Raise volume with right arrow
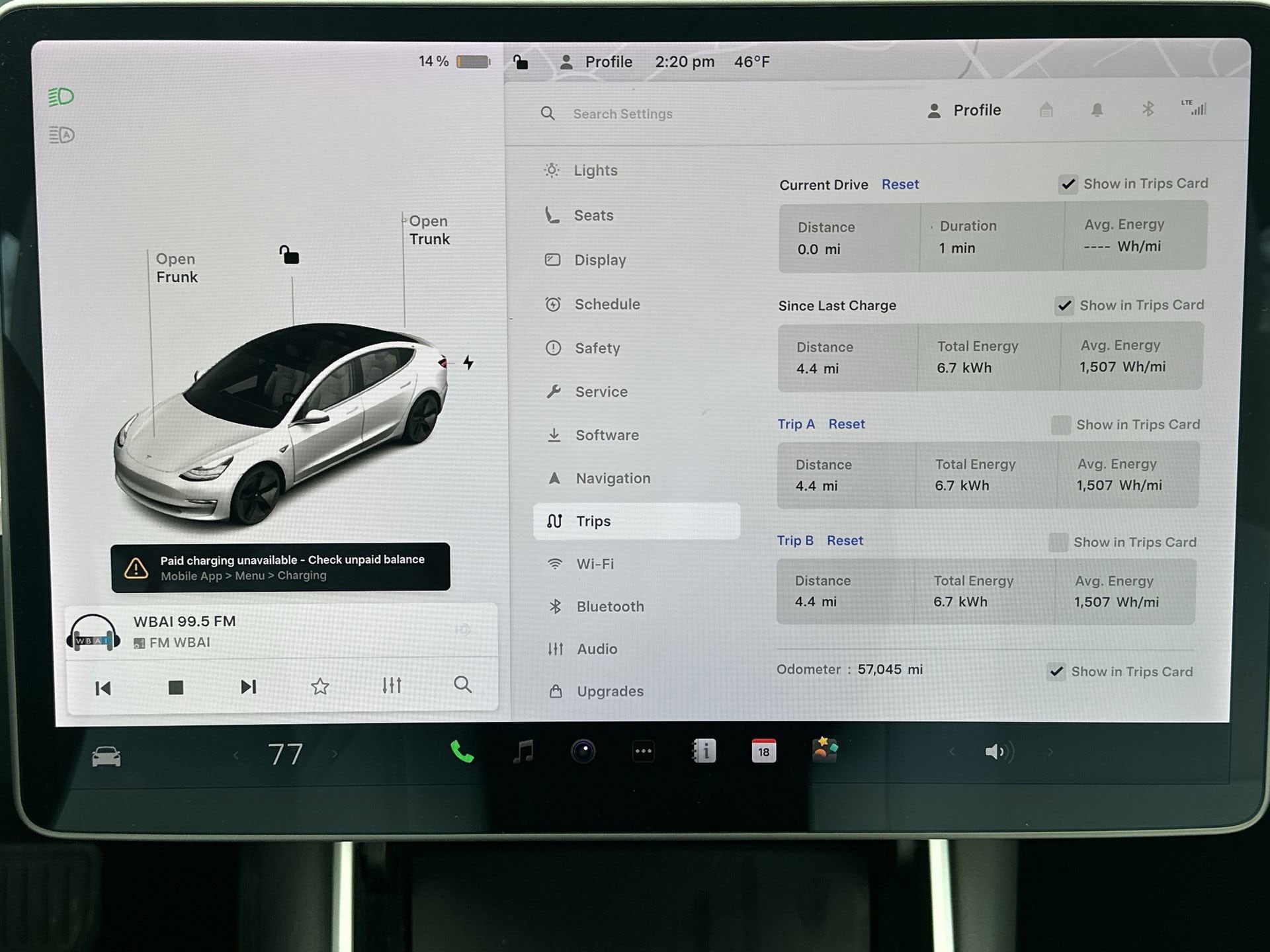1270x952 pixels. 1050,752
